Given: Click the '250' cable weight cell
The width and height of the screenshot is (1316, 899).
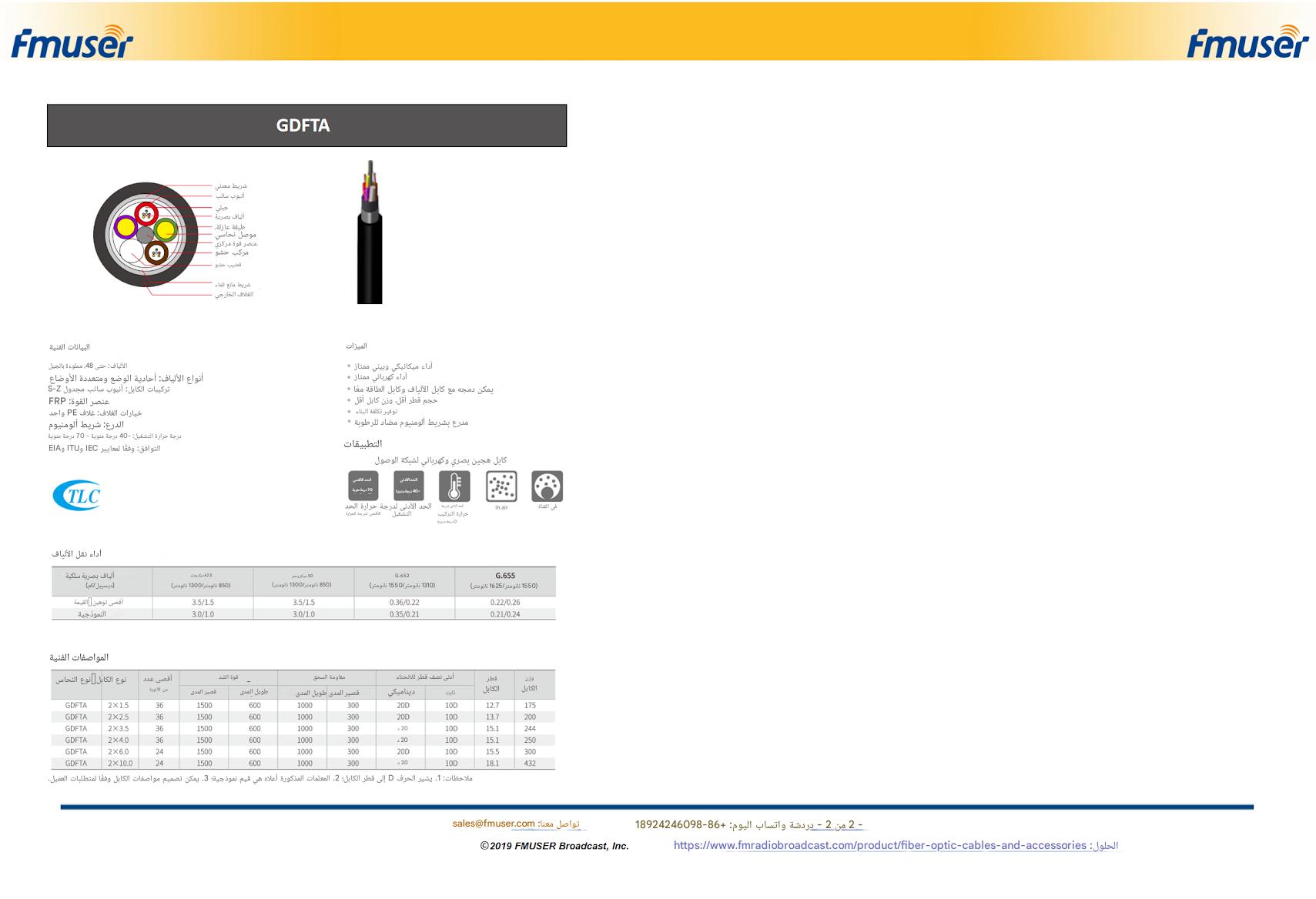Looking at the screenshot, I should (x=530, y=740).
